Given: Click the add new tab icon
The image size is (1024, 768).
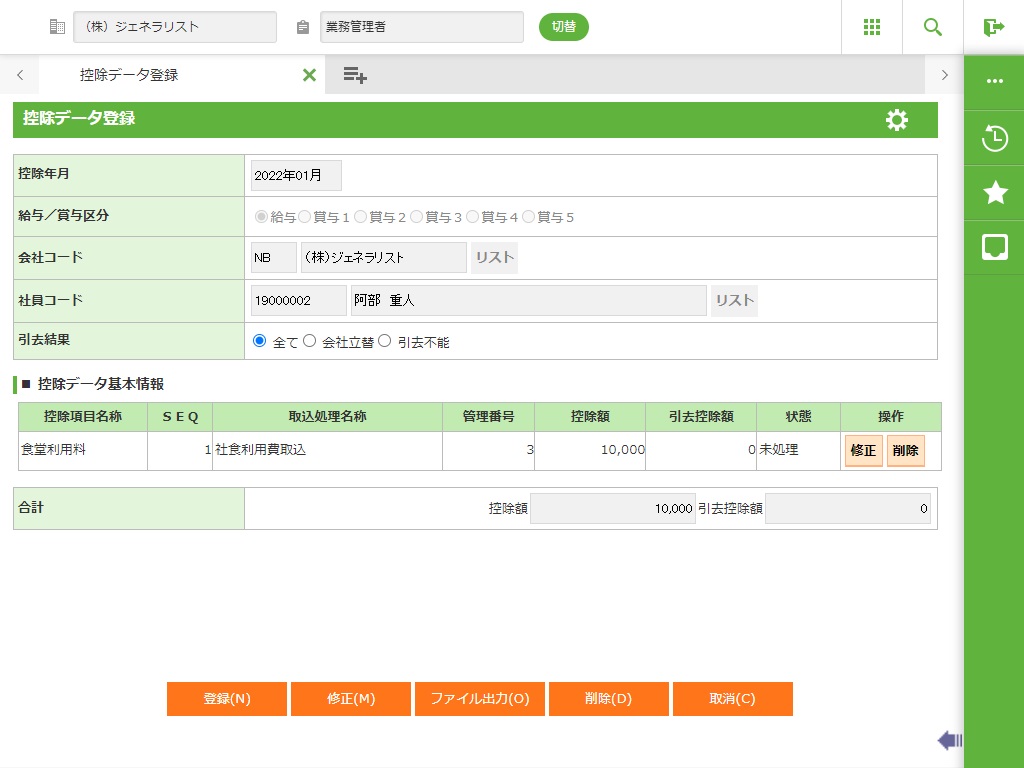Looking at the screenshot, I should click(x=355, y=75).
